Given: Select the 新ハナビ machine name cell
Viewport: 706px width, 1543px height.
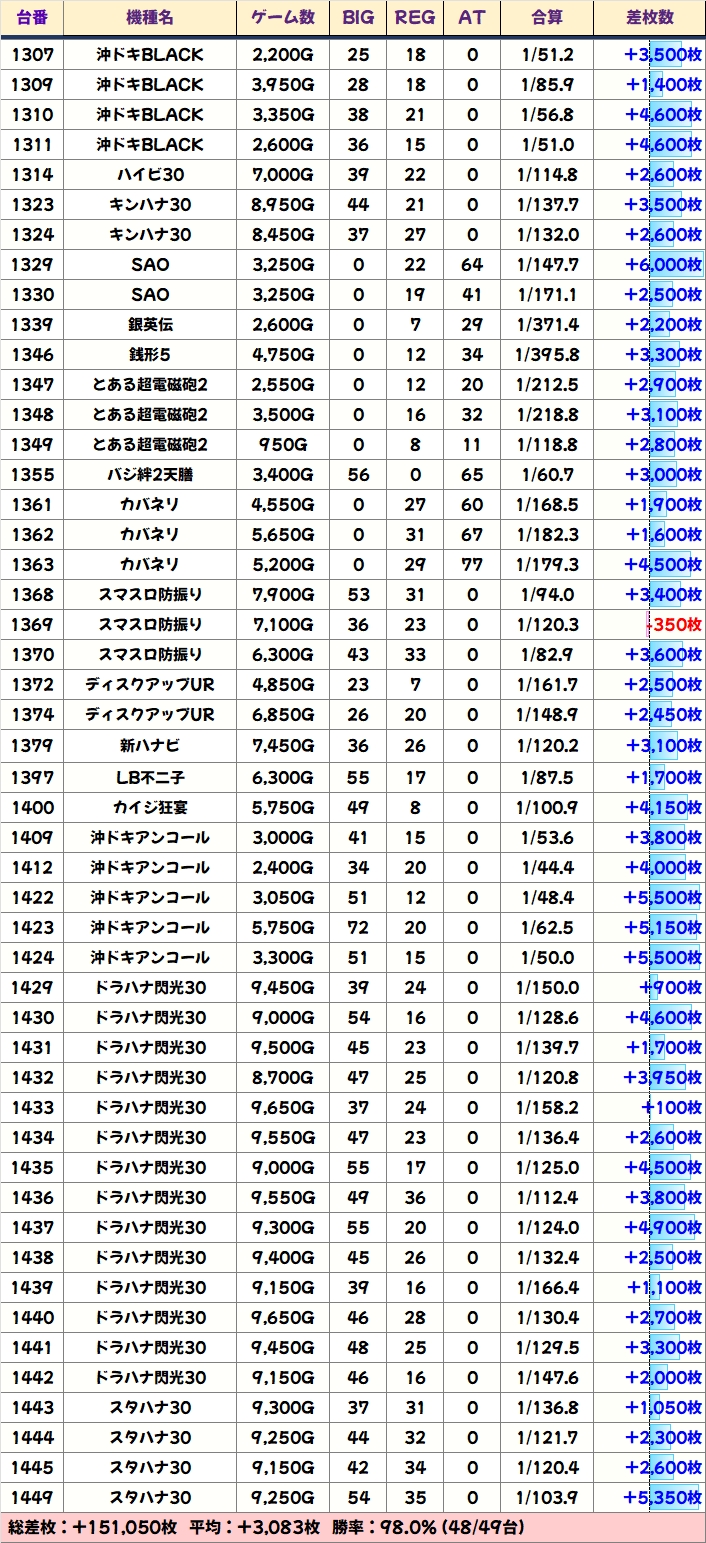Looking at the screenshot, I should point(150,745).
